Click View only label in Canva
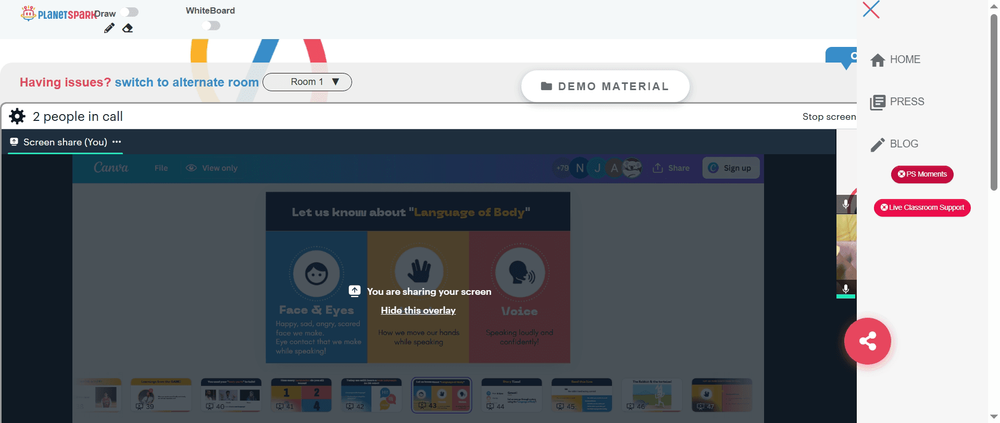 click(x=220, y=168)
